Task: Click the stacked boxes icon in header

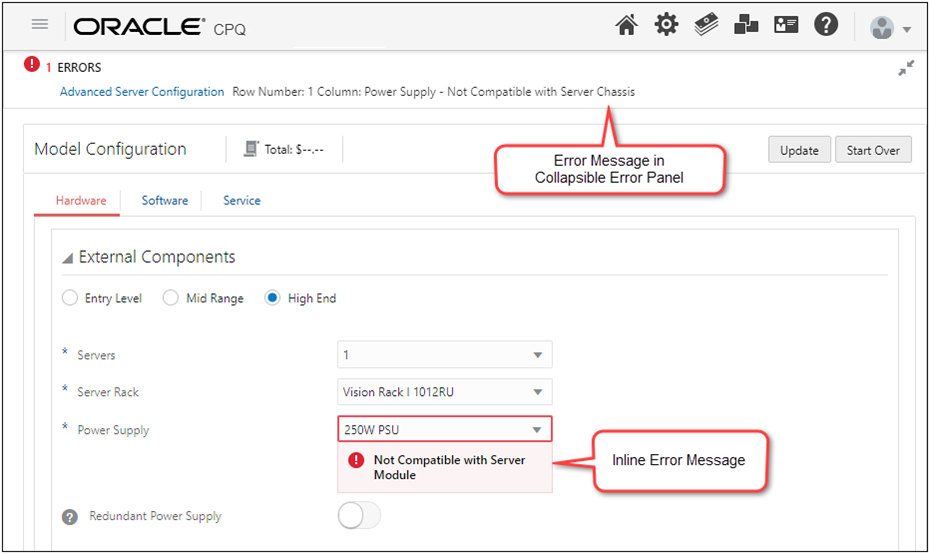Action: coord(746,25)
